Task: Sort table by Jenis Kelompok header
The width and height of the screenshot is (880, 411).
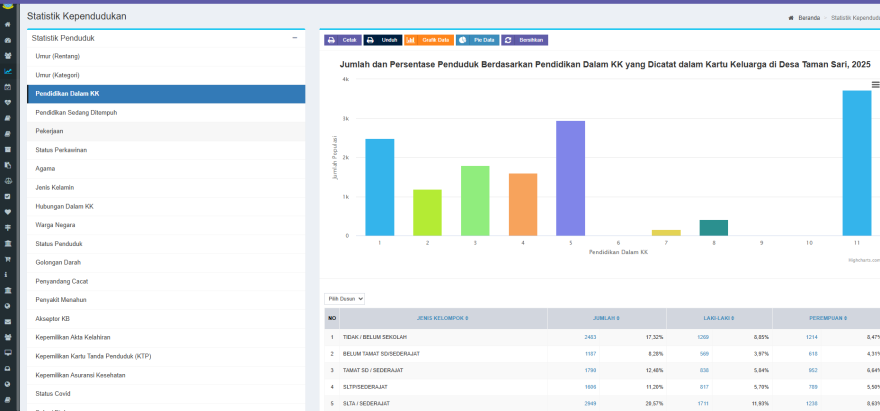Action: (x=442, y=319)
